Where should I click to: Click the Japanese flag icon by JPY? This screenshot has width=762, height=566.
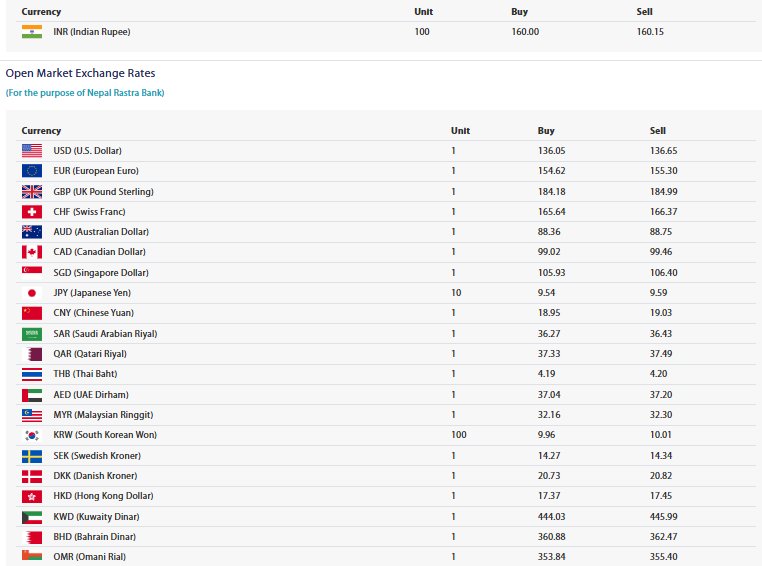32,292
